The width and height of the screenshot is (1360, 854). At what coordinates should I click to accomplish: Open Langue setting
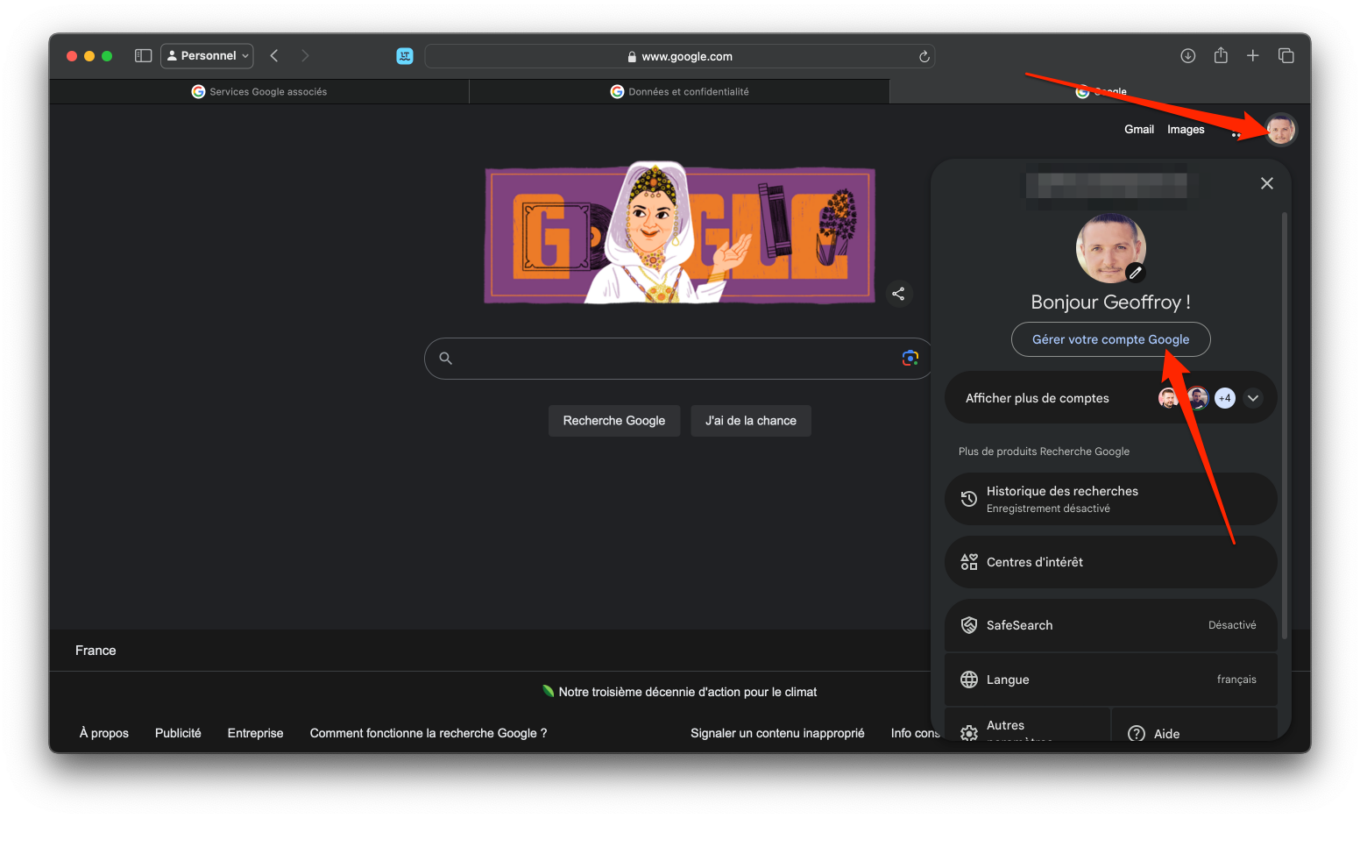(x=1111, y=680)
